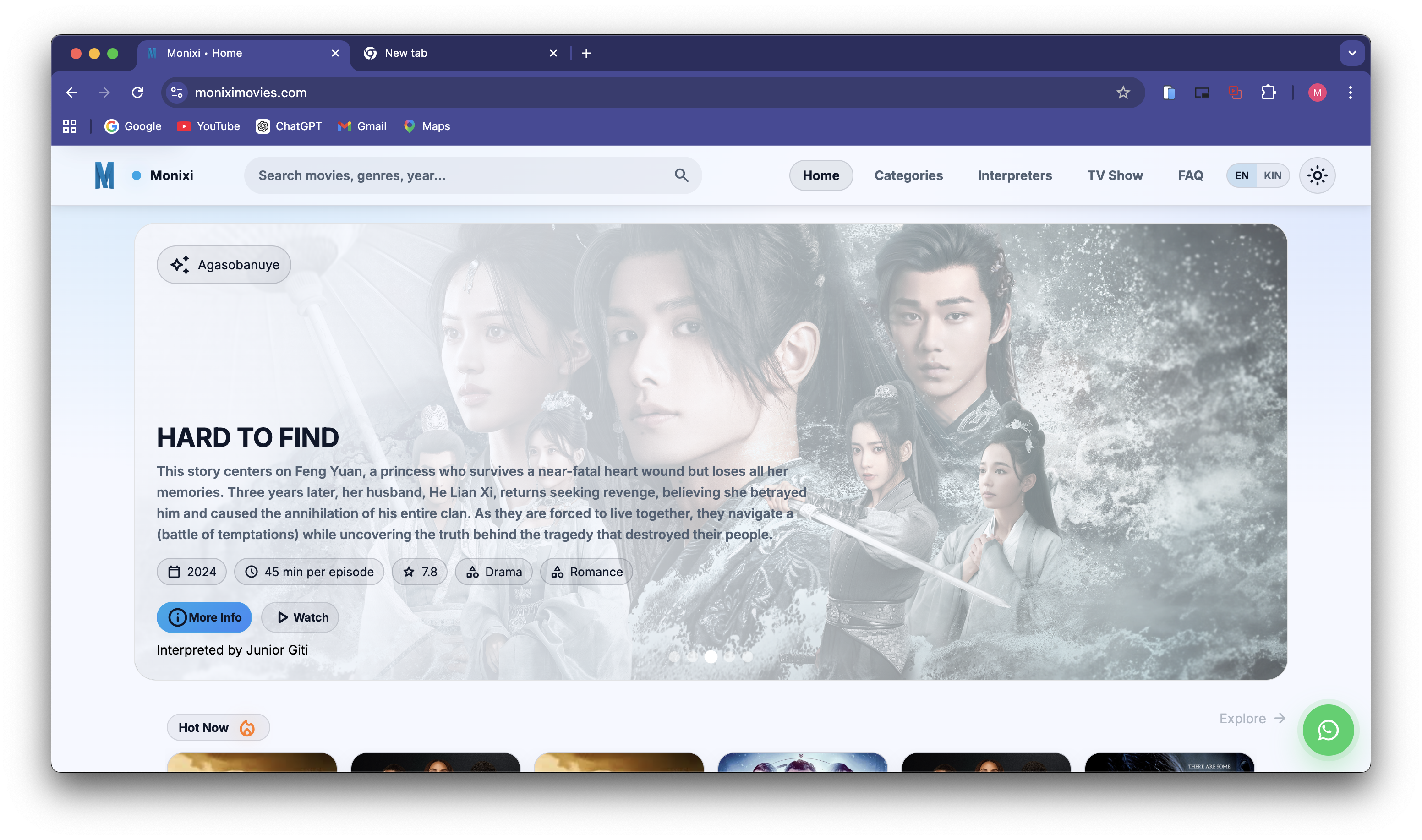Open a new browser tab with plus

tap(586, 53)
